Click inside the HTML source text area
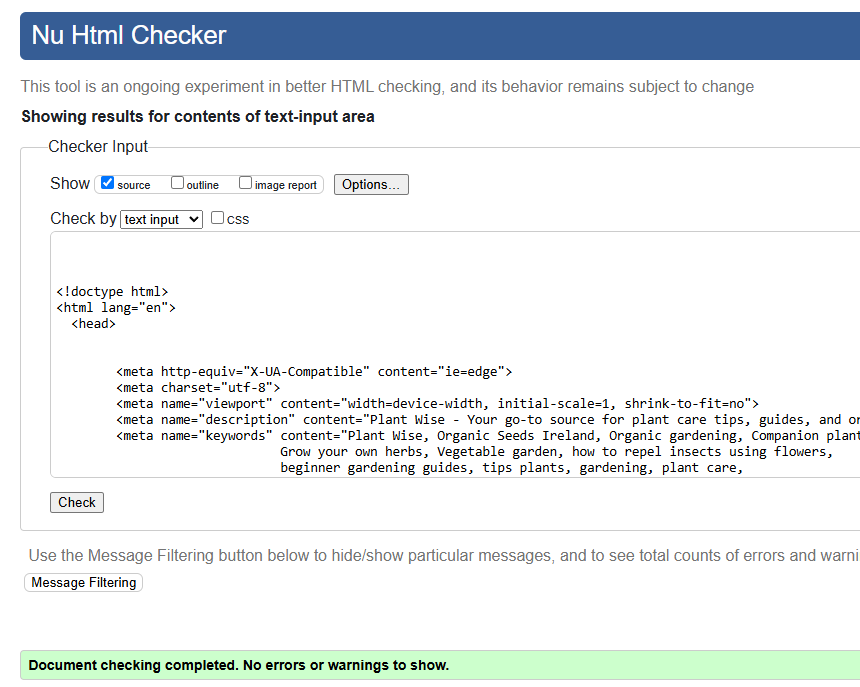 455,354
